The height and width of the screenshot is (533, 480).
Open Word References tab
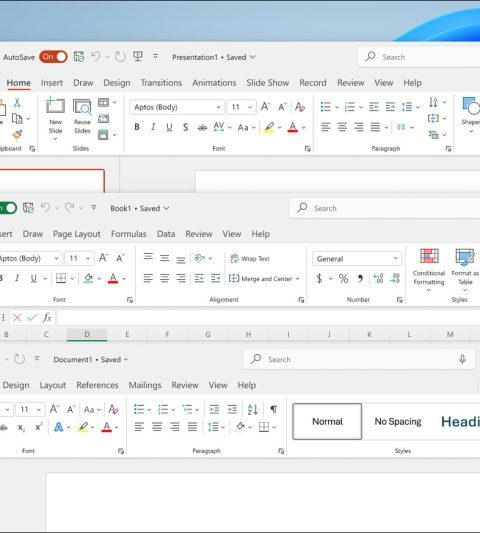(x=97, y=385)
